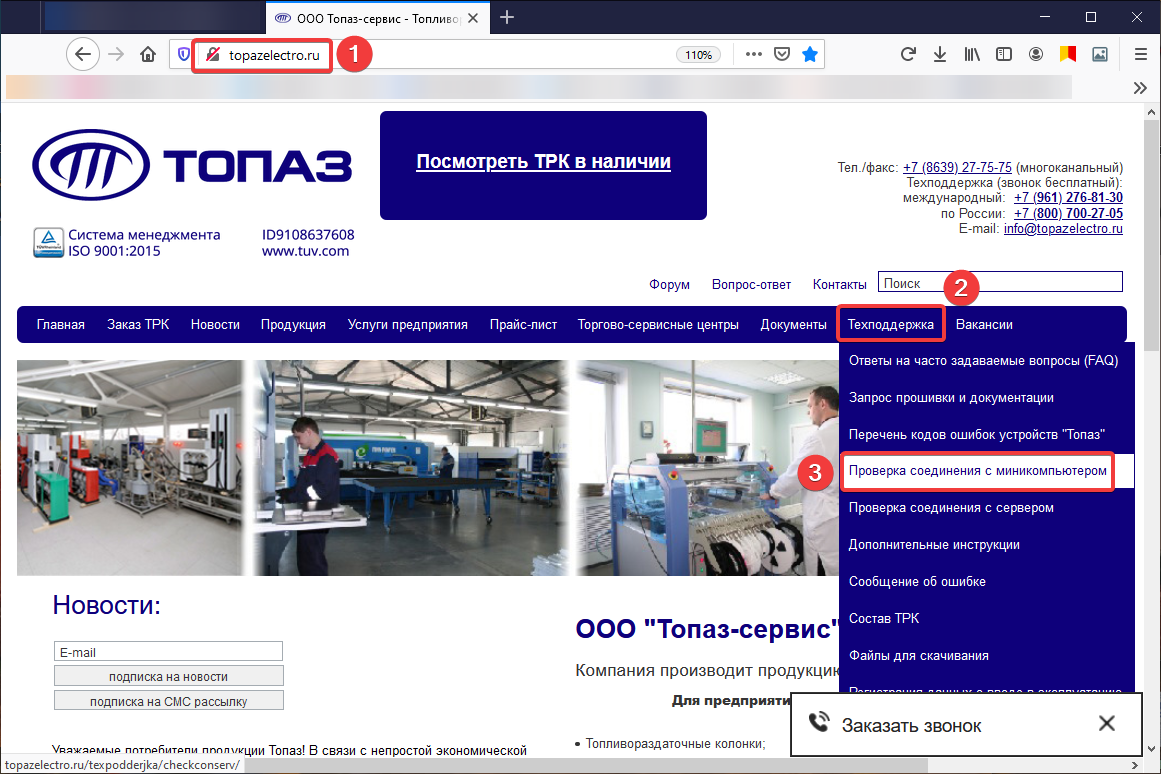The height and width of the screenshot is (774, 1161).
Task: Go to Главная in the navigation bar
Action: pos(61,324)
